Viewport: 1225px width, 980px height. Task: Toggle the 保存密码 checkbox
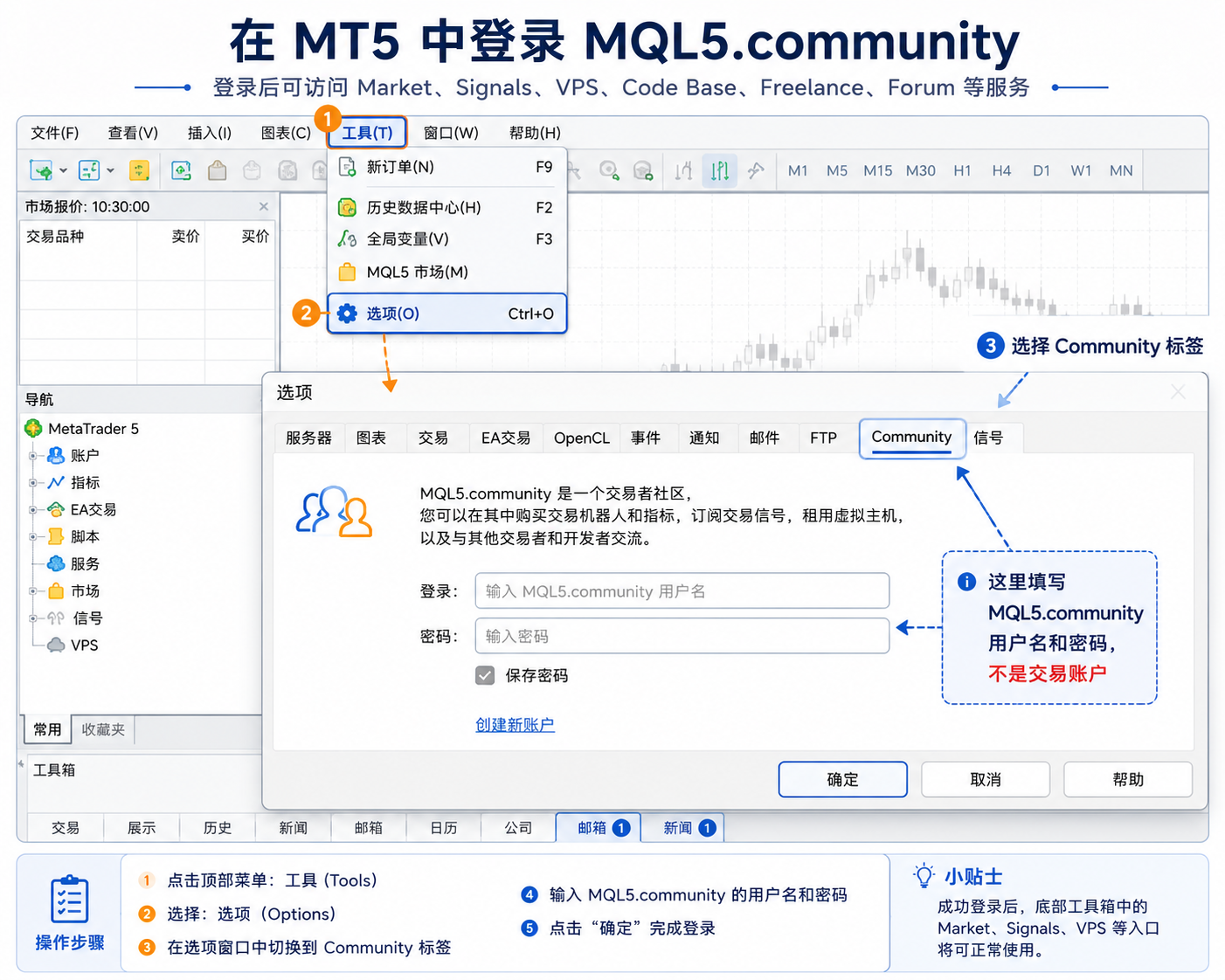pyautogui.click(x=485, y=675)
